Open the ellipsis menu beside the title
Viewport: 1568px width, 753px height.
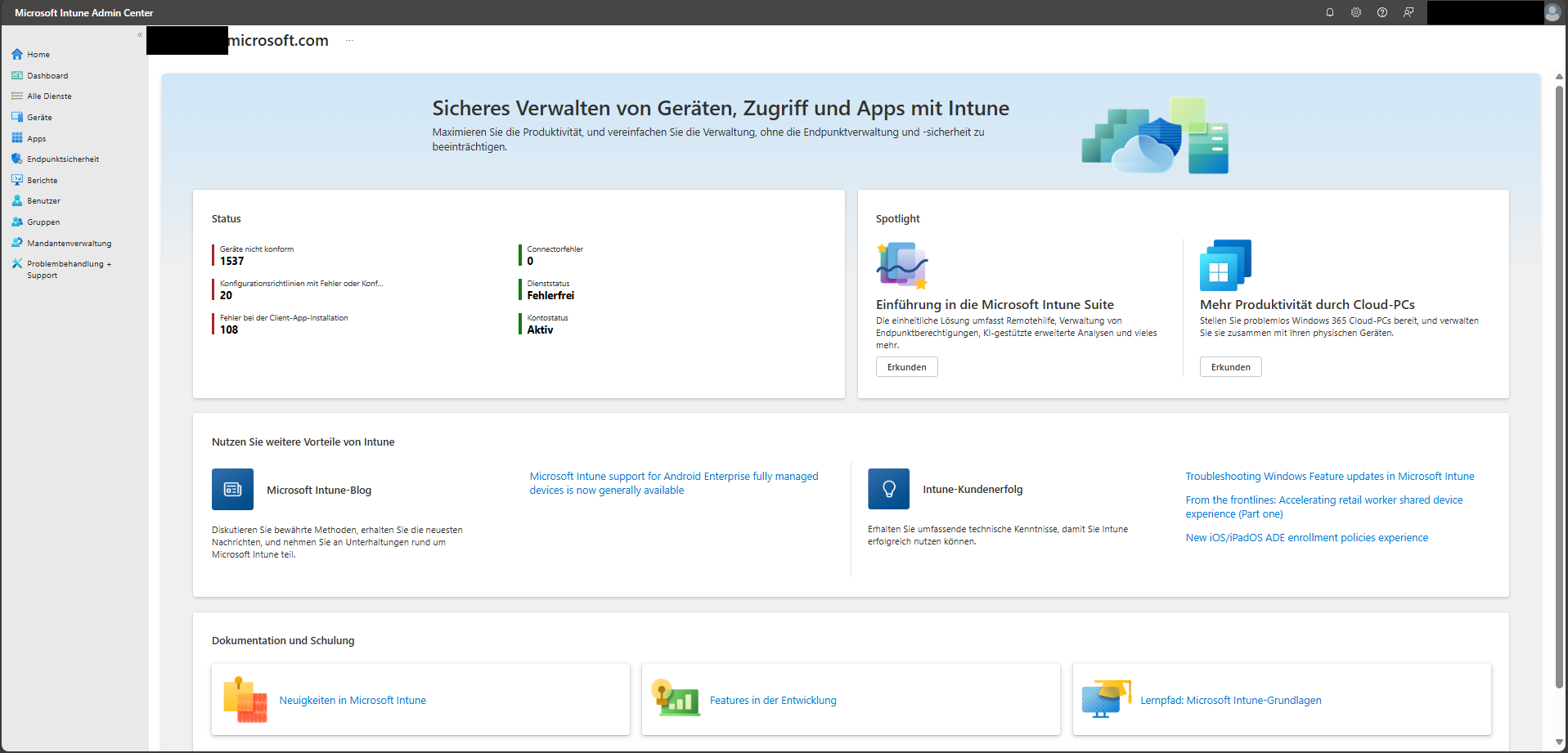tap(349, 41)
